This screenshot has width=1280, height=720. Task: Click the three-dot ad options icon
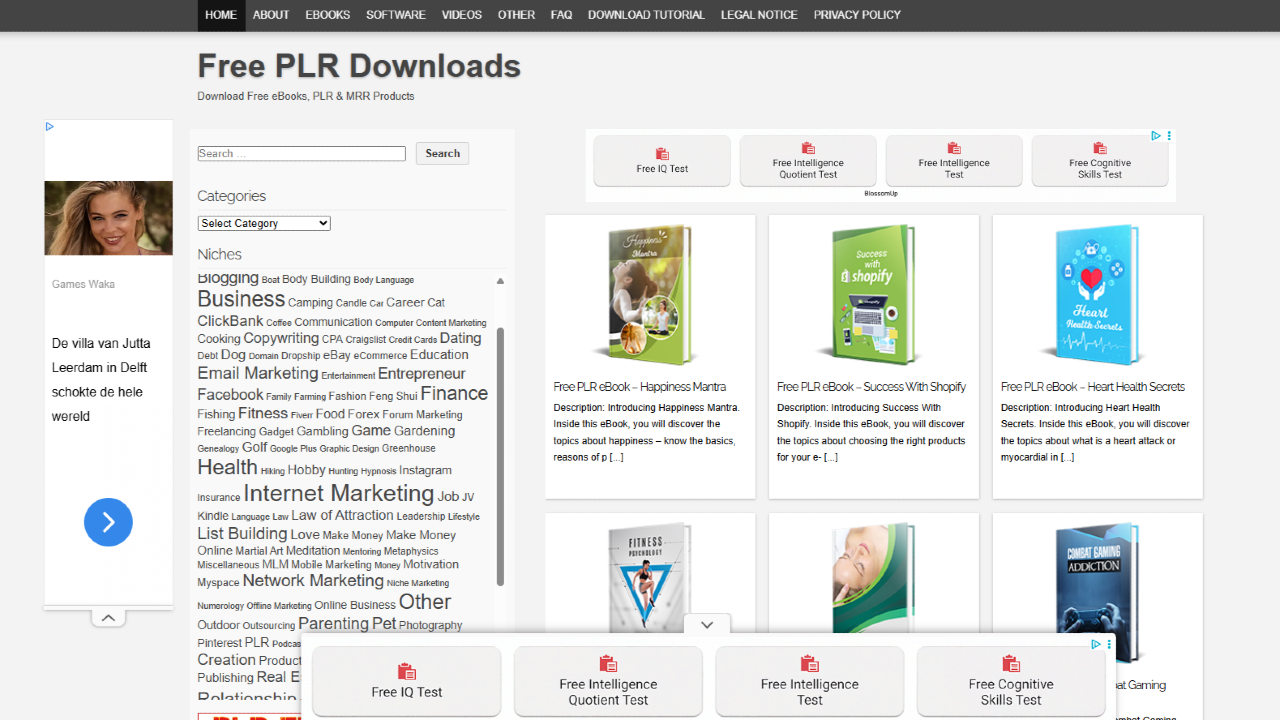(1169, 135)
